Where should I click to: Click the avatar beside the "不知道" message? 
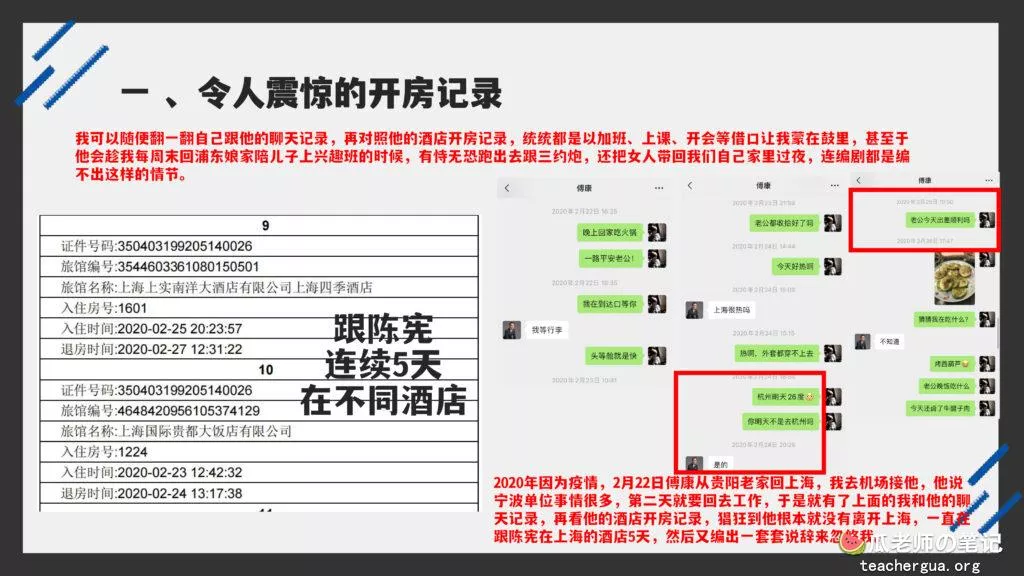coord(862,341)
